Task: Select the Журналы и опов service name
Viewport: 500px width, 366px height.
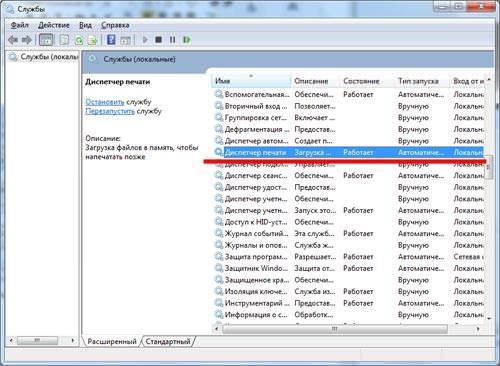Action: (x=256, y=245)
